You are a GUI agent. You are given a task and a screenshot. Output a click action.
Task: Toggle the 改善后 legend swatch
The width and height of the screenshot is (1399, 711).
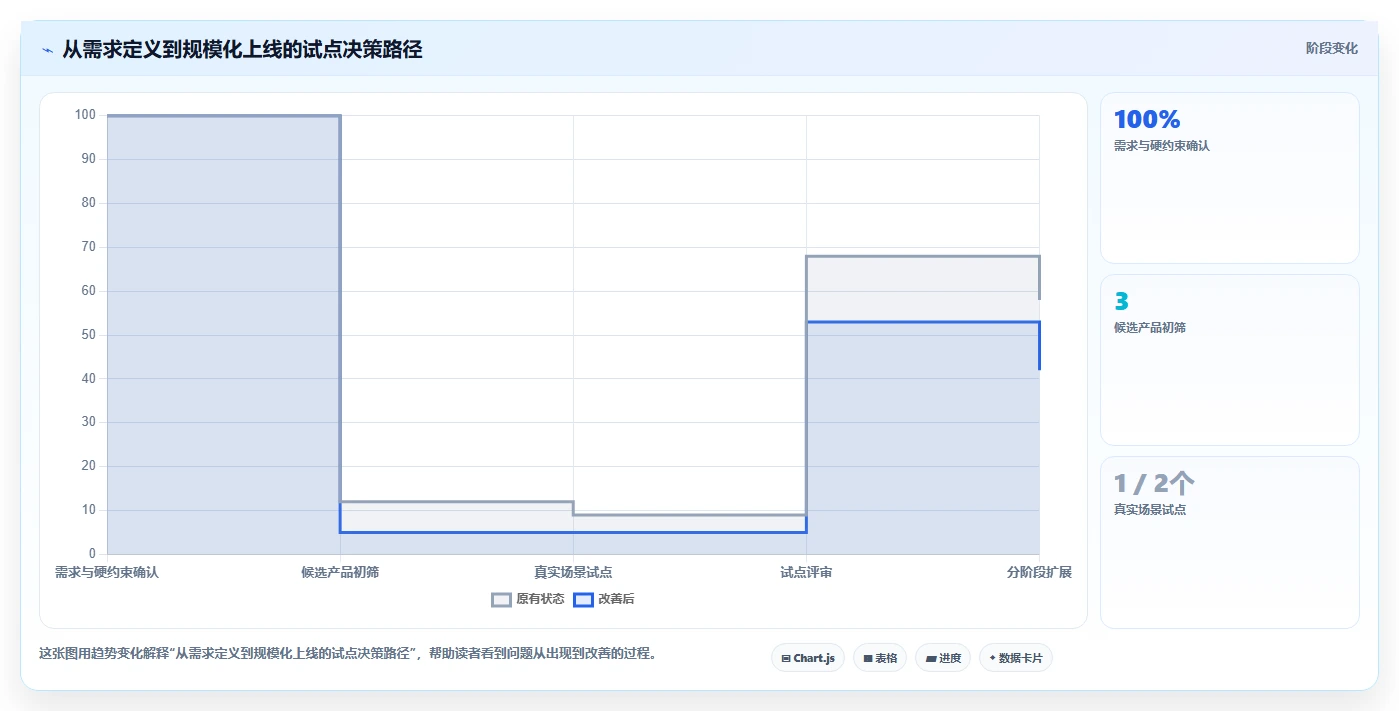[583, 599]
